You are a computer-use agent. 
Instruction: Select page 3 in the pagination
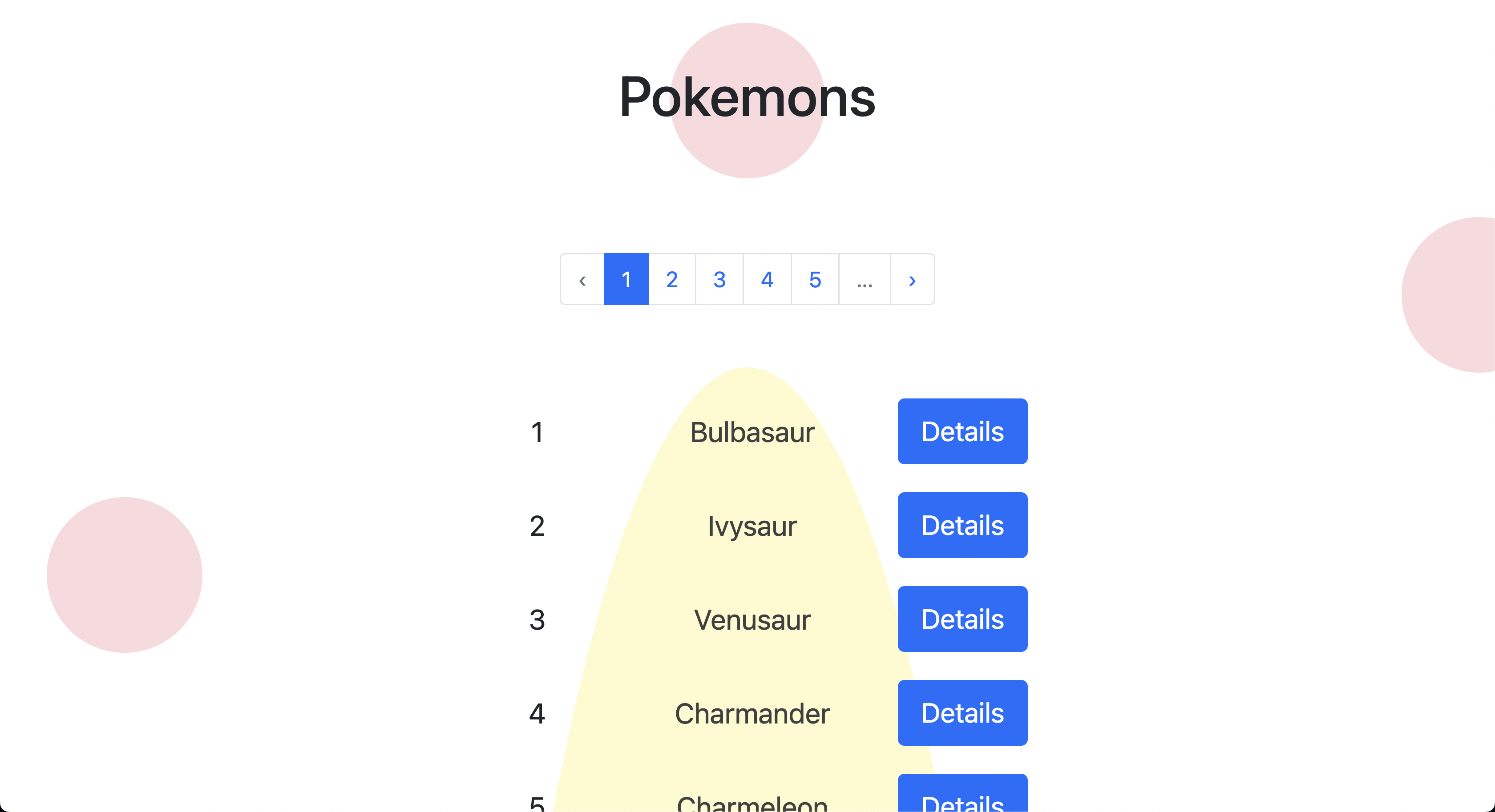coord(719,280)
